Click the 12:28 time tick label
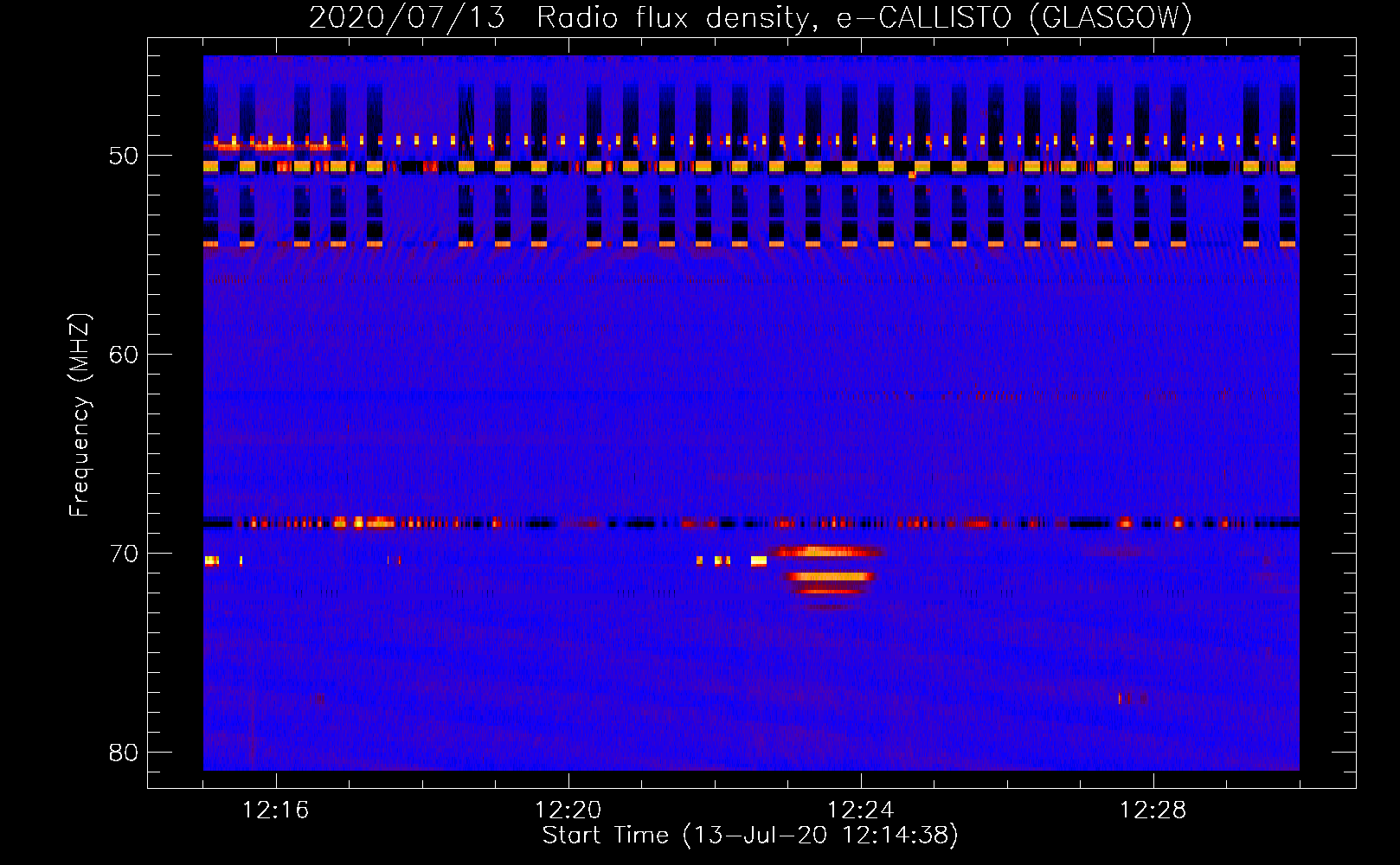This screenshot has height=865, width=1400. coord(1153,810)
